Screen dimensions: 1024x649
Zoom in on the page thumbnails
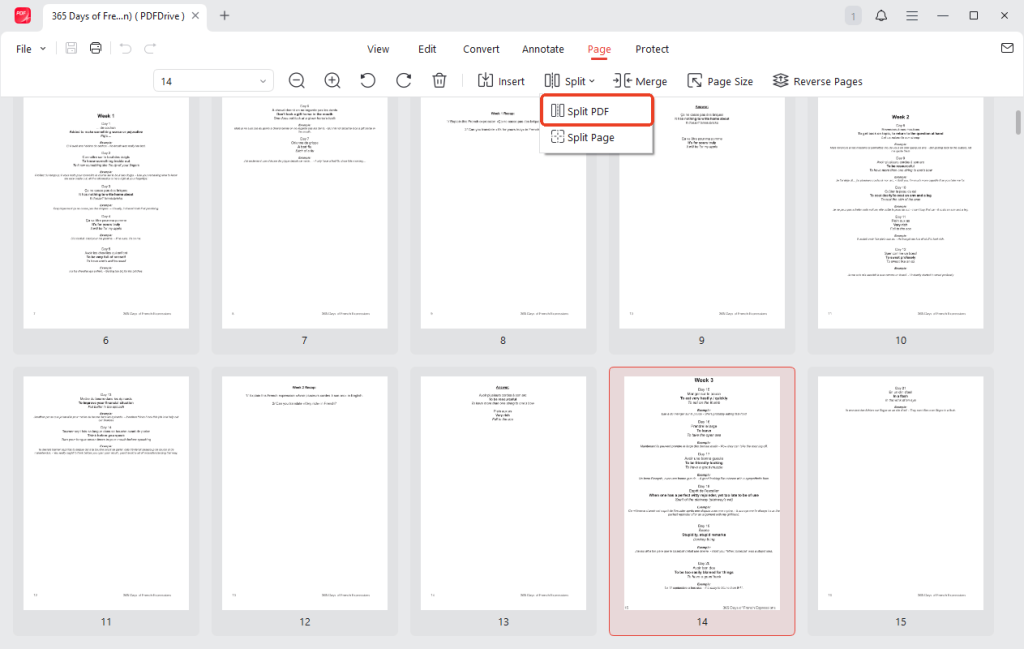click(x=332, y=80)
